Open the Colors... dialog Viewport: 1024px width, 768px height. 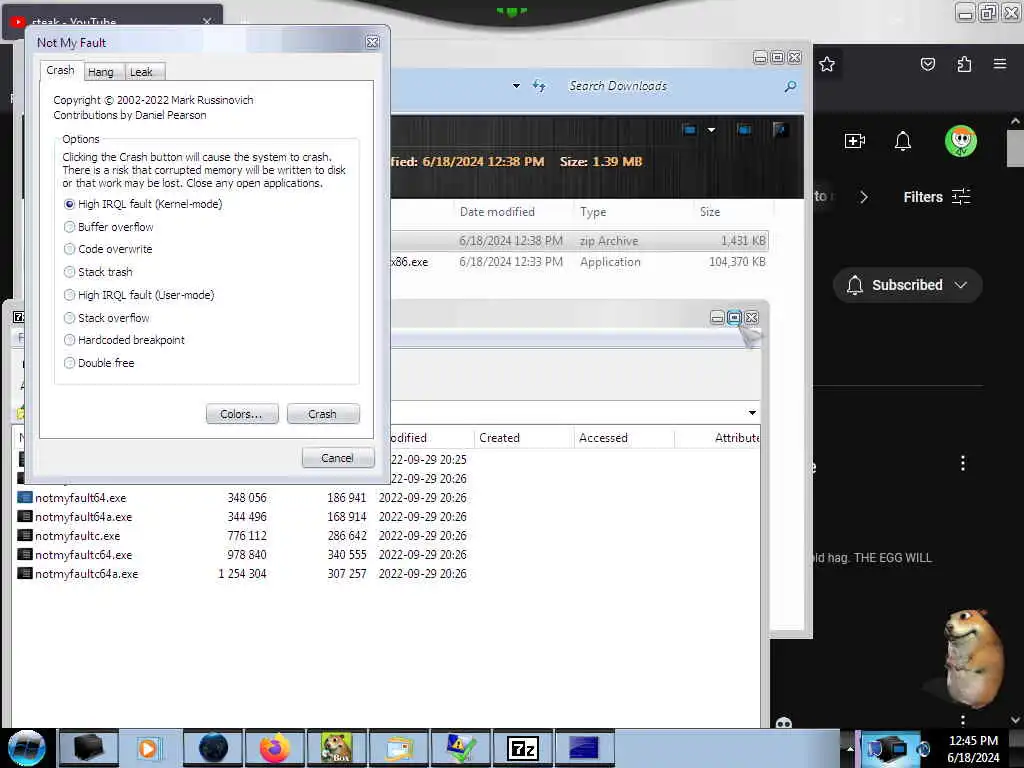(x=241, y=414)
